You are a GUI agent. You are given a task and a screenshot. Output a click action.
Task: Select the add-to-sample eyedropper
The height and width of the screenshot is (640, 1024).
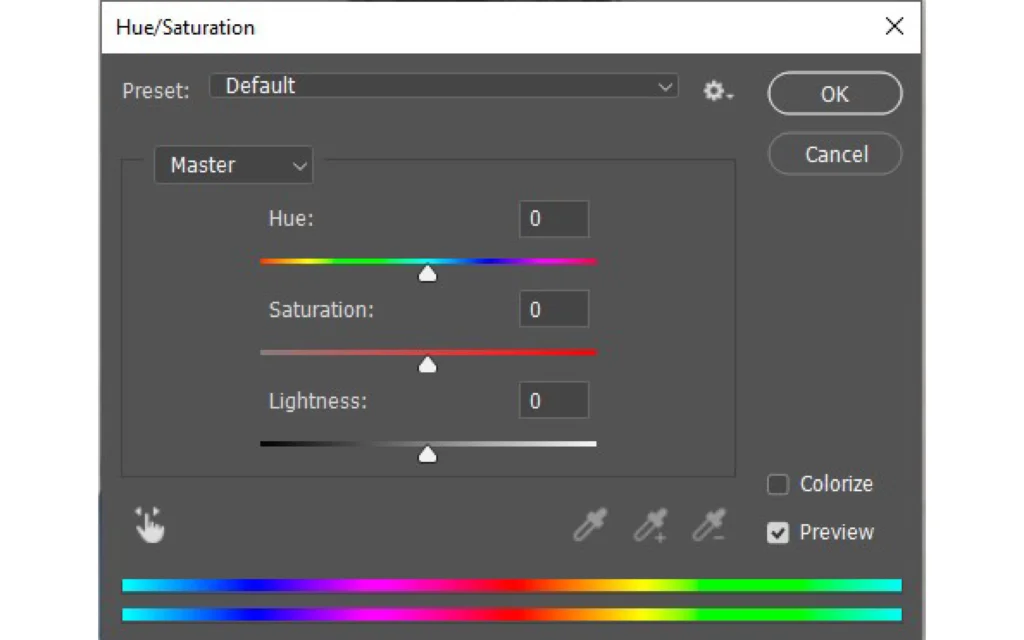[650, 524]
